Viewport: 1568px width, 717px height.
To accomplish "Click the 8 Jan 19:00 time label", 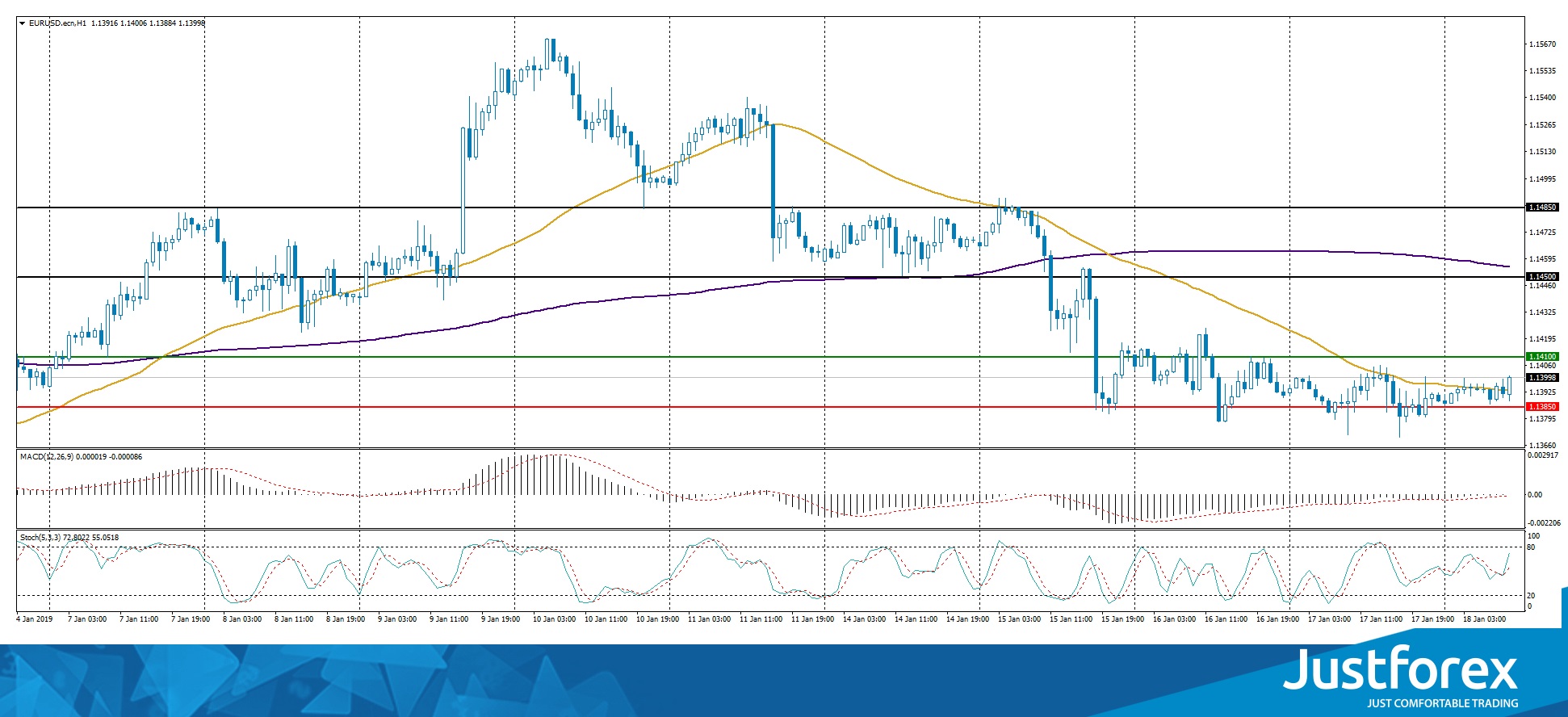I will 346,619.
